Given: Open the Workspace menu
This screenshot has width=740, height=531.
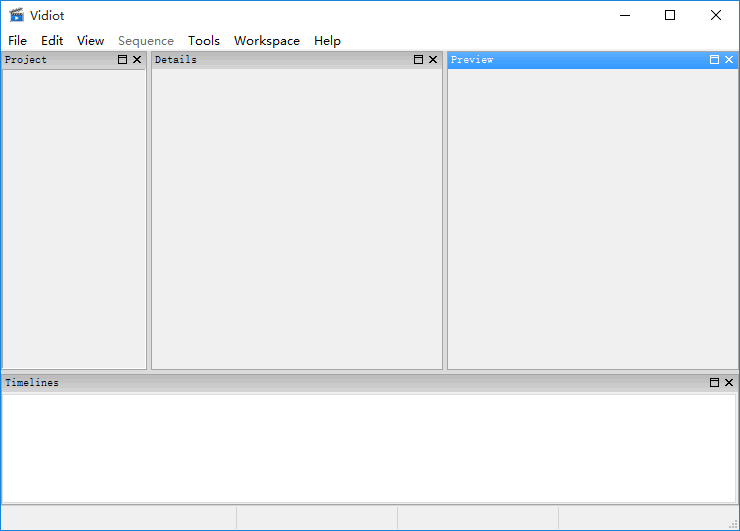Looking at the screenshot, I should (x=267, y=41).
